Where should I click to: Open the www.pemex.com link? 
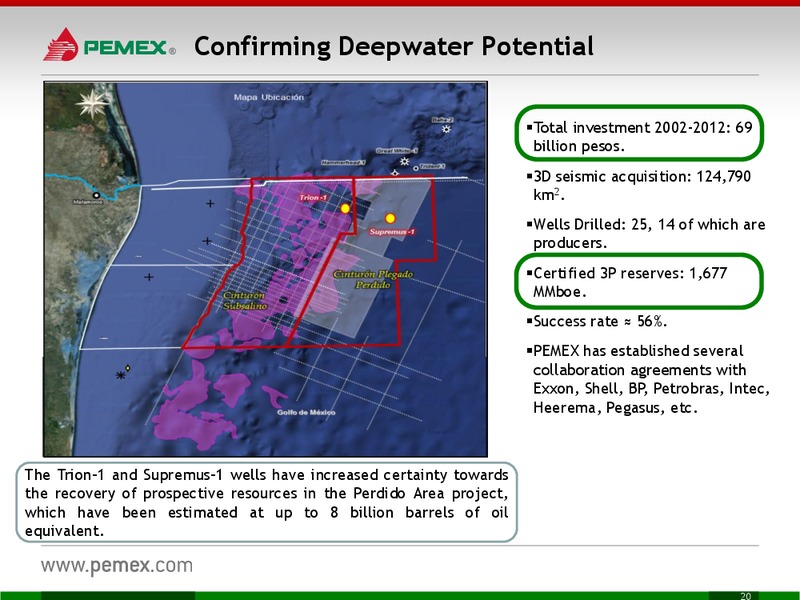tap(117, 565)
